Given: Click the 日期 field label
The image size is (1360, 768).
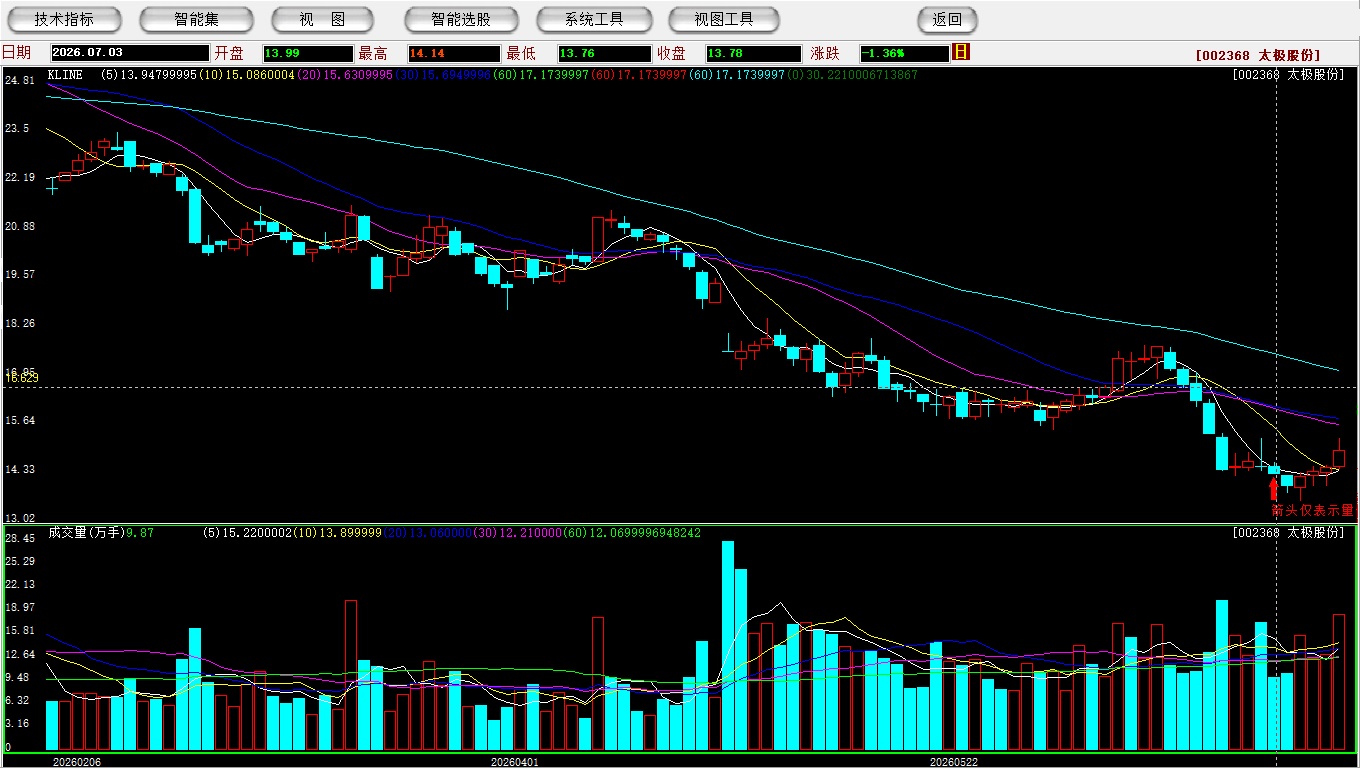Looking at the screenshot, I should click(16, 53).
